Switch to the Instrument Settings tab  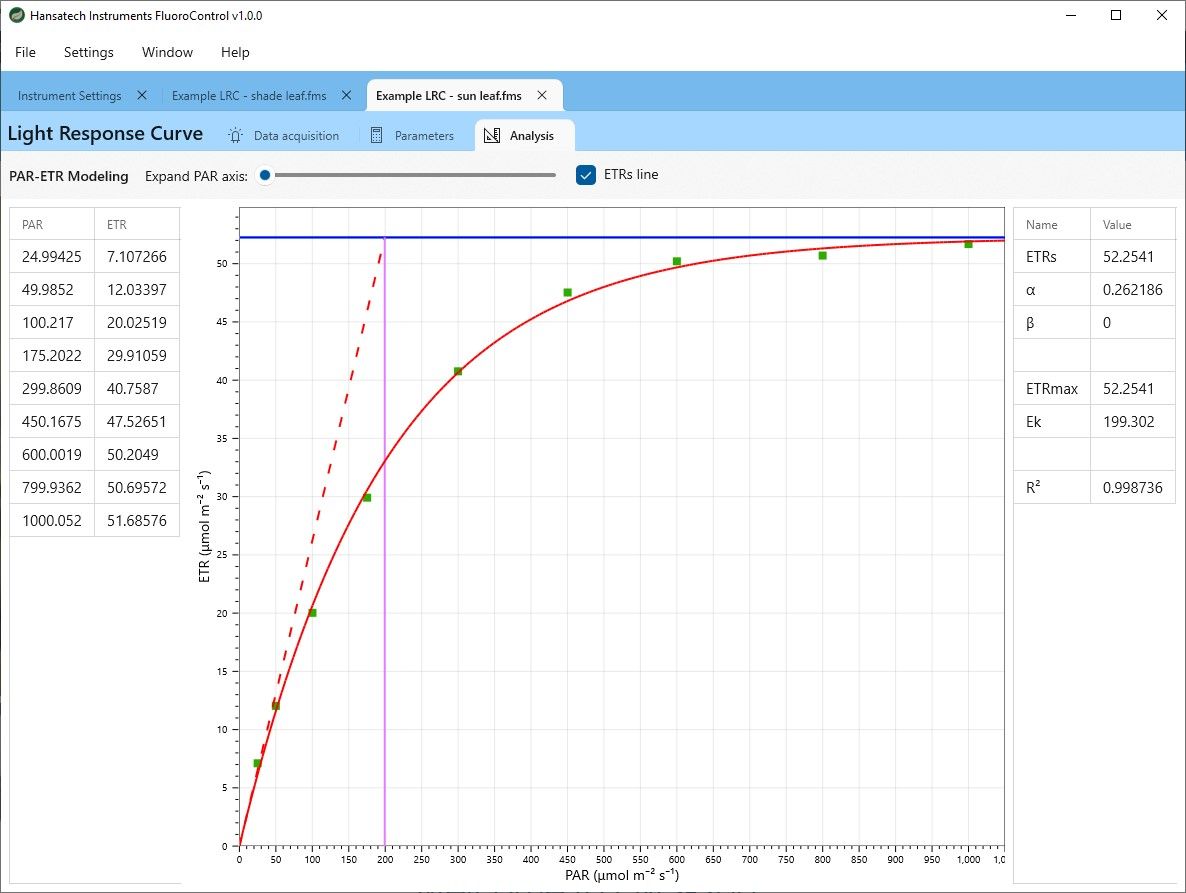click(x=70, y=96)
